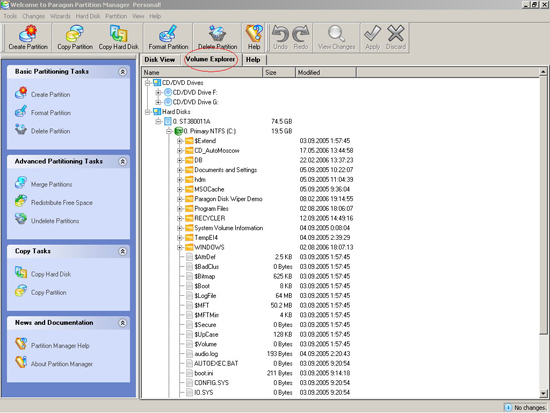Select the boot.ini file
The image size is (550, 413).
(x=204, y=373)
